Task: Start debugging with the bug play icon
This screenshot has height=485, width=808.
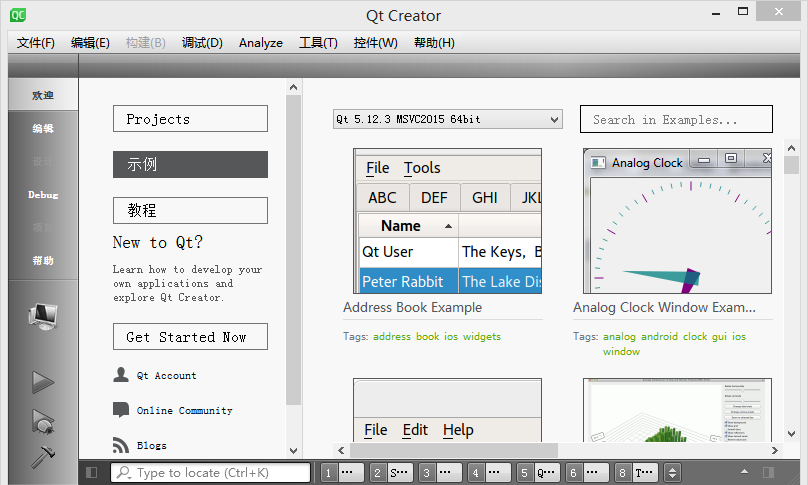Action: click(43, 421)
